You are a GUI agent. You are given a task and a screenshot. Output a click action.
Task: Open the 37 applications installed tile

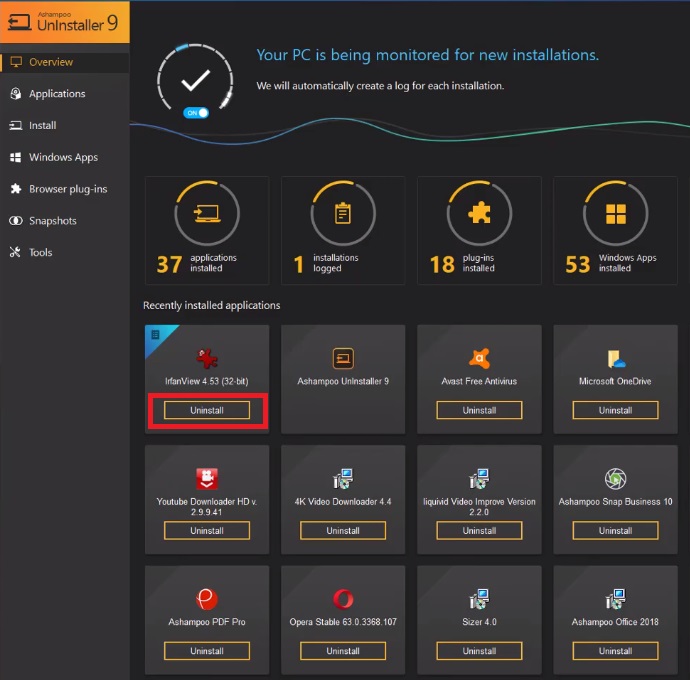coord(207,229)
